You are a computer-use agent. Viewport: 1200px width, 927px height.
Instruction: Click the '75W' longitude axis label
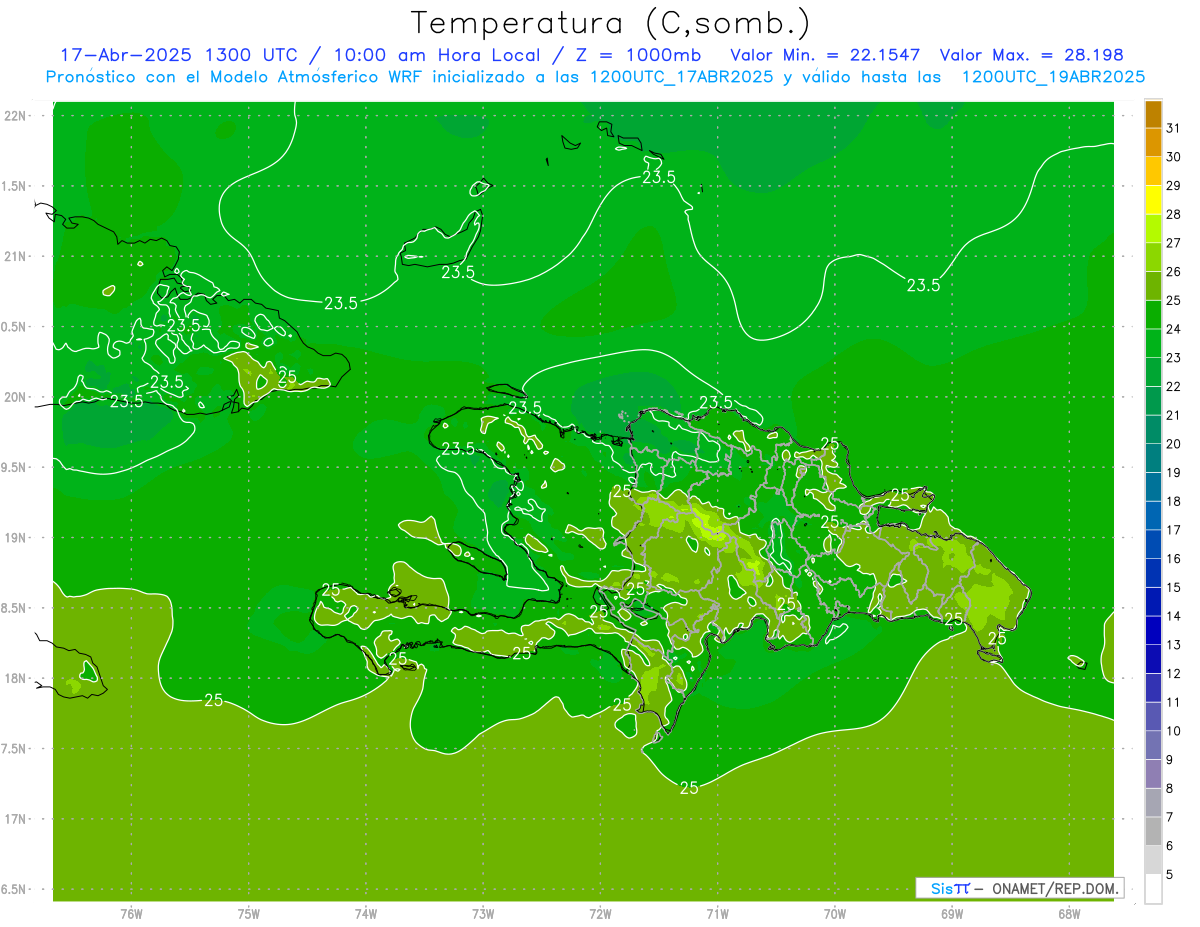point(248,914)
